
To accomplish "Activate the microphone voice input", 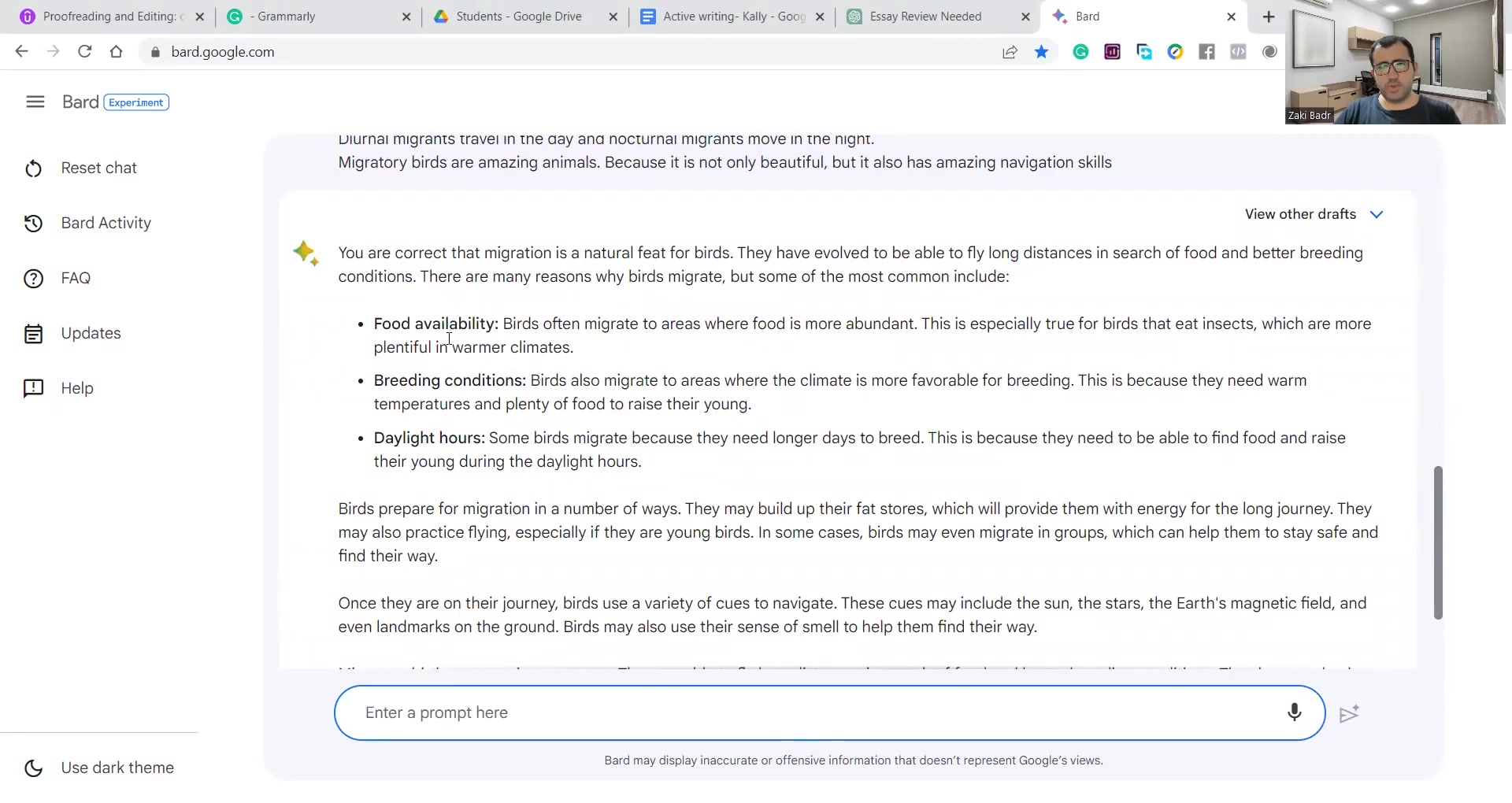I will (1294, 712).
